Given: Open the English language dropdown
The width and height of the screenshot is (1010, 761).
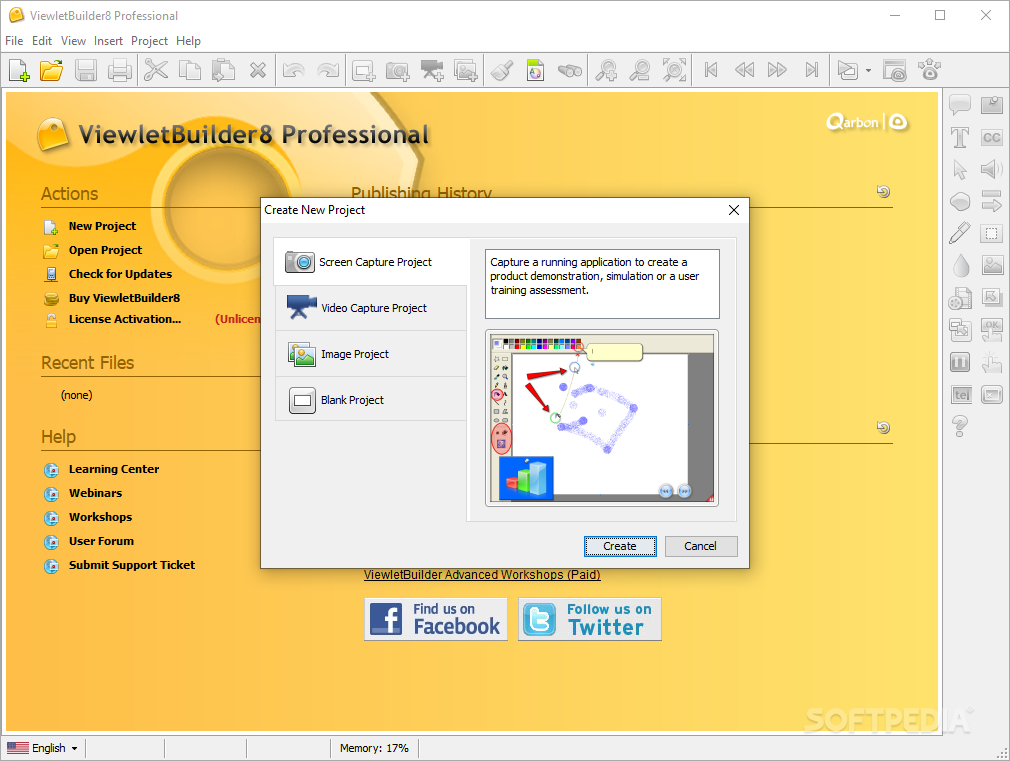Looking at the screenshot, I should pos(43,748).
